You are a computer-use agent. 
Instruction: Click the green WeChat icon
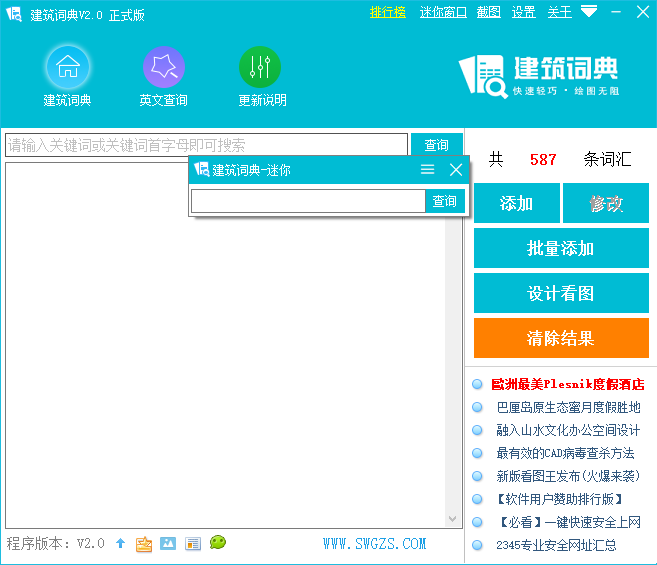tap(218, 542)
